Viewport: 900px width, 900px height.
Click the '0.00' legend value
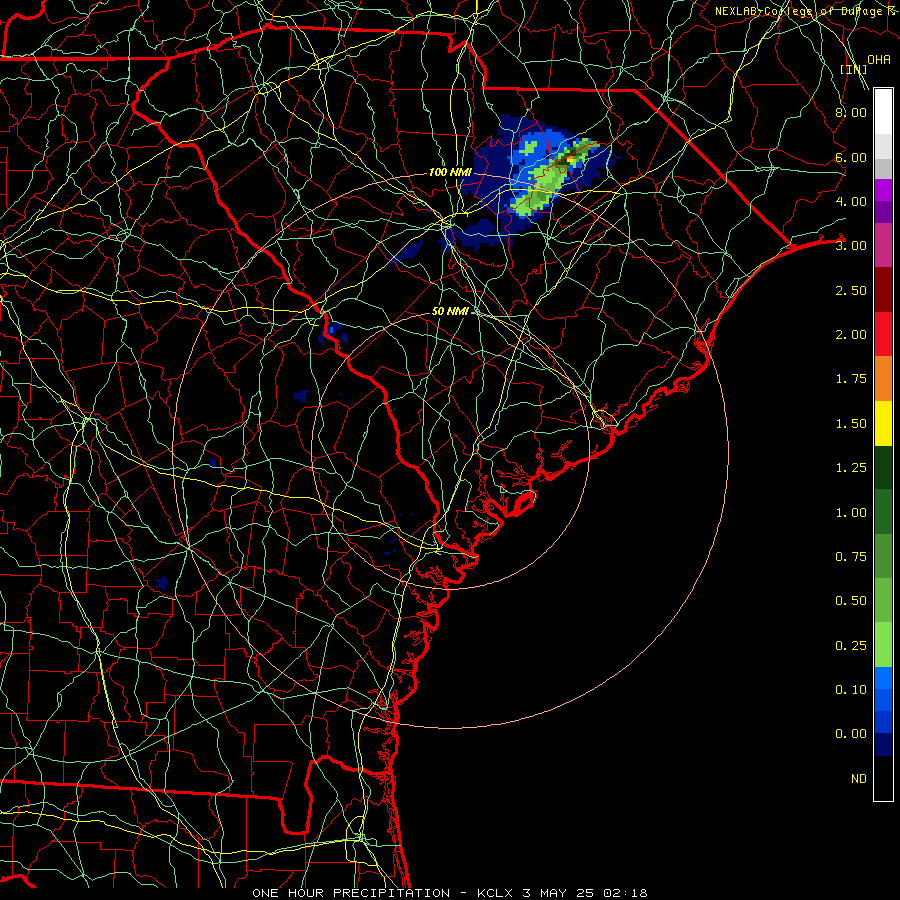click(851, 734)
